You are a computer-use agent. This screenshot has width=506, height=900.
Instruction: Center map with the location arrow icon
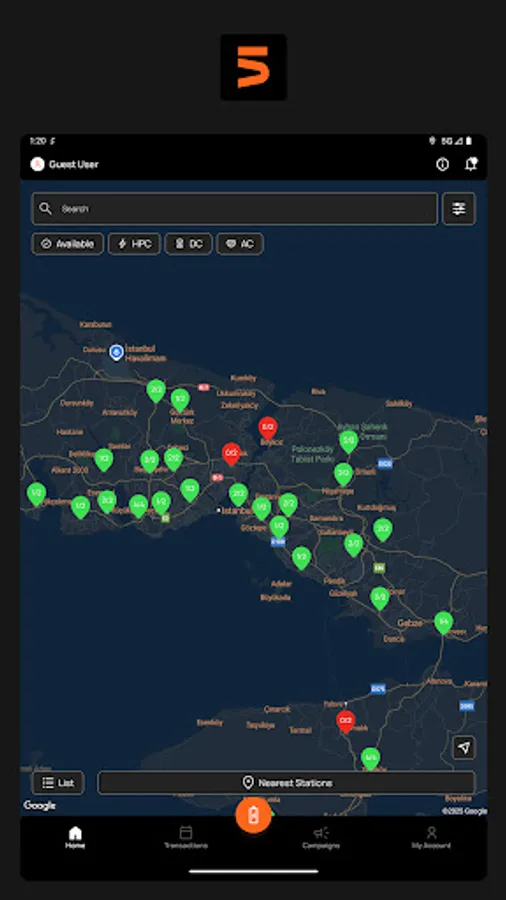[464, 747]
